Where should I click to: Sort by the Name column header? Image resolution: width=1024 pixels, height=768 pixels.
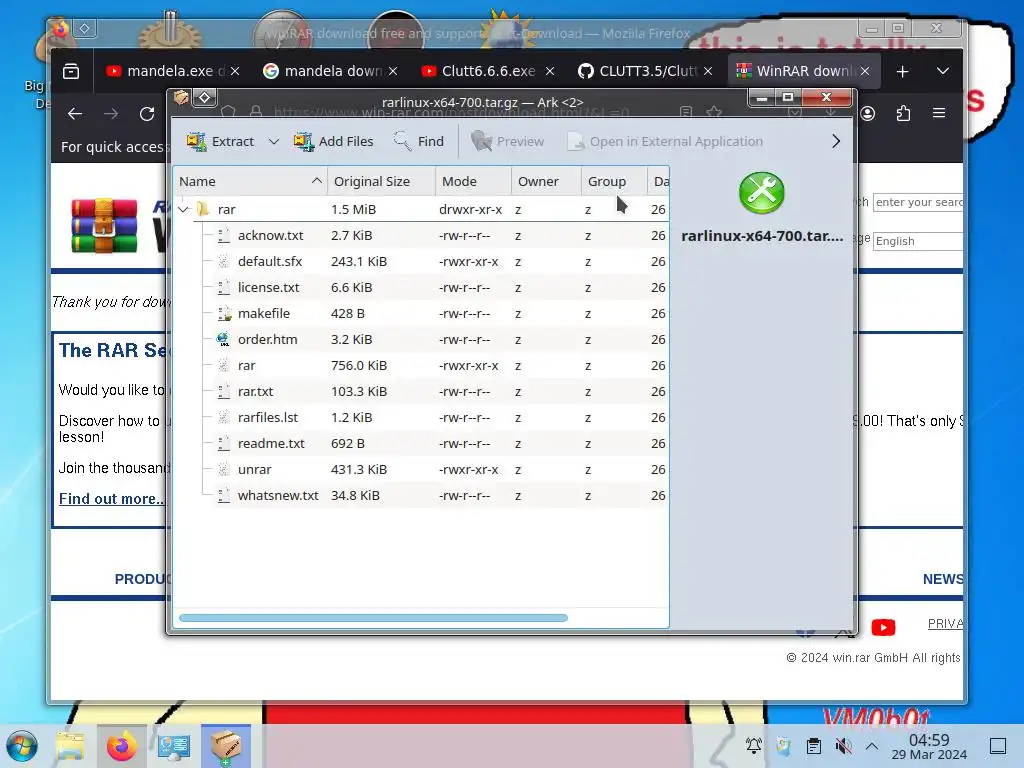[x=250, y=182]
